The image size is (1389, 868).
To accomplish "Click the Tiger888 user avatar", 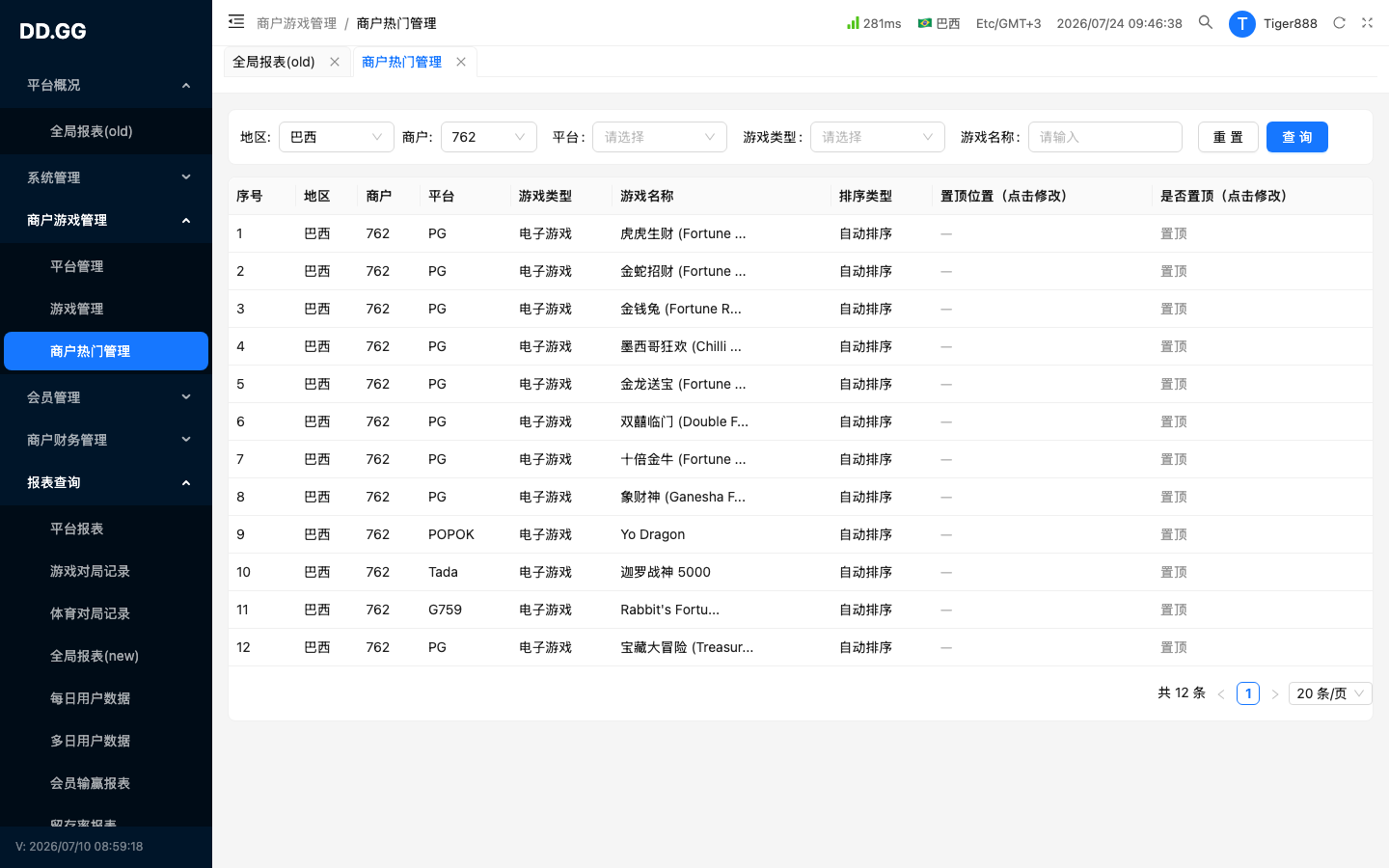I will (x=1242, y=23).
